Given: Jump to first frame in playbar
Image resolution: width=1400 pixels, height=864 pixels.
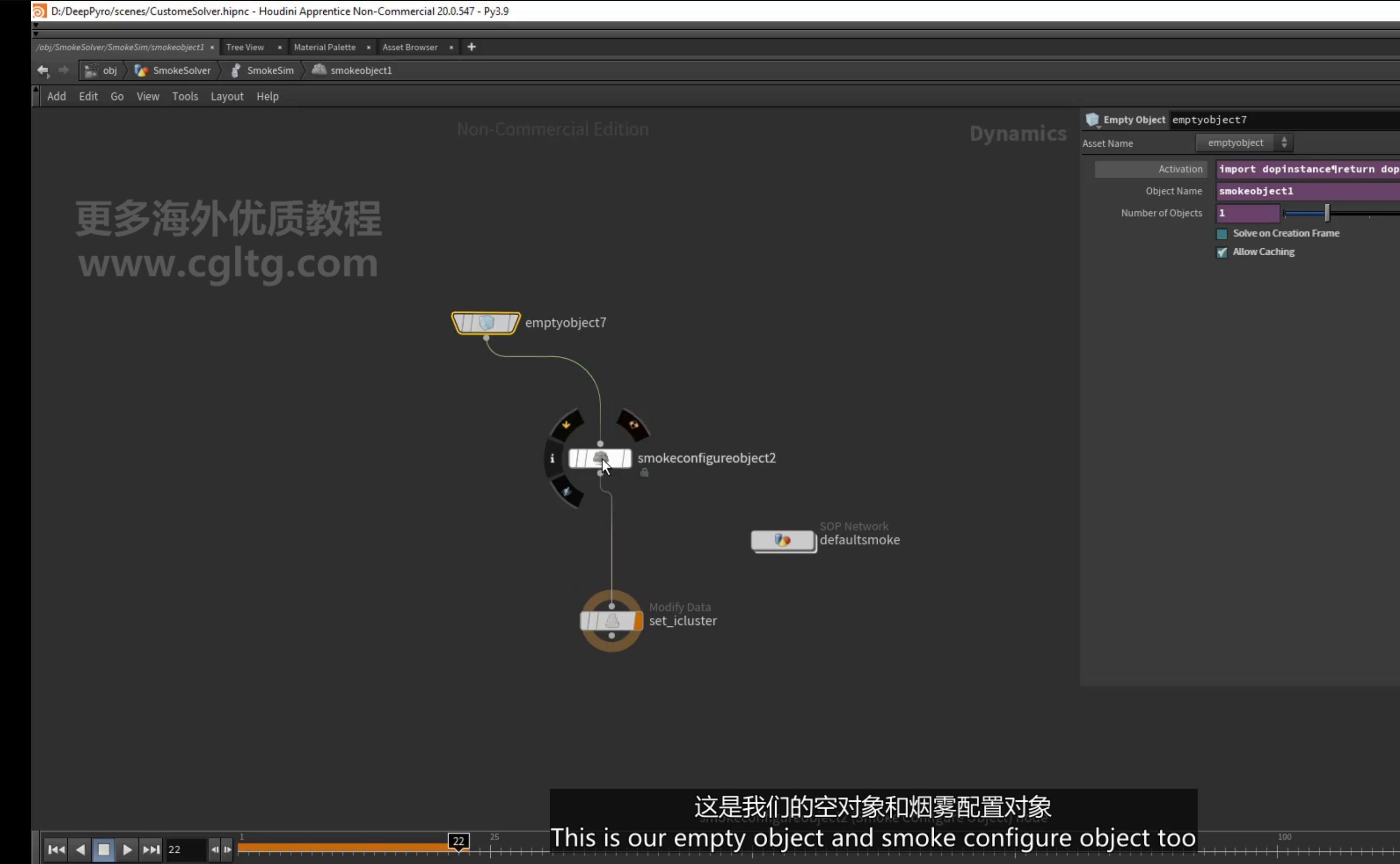Looking at the screenshot, I should pos(56,850).
